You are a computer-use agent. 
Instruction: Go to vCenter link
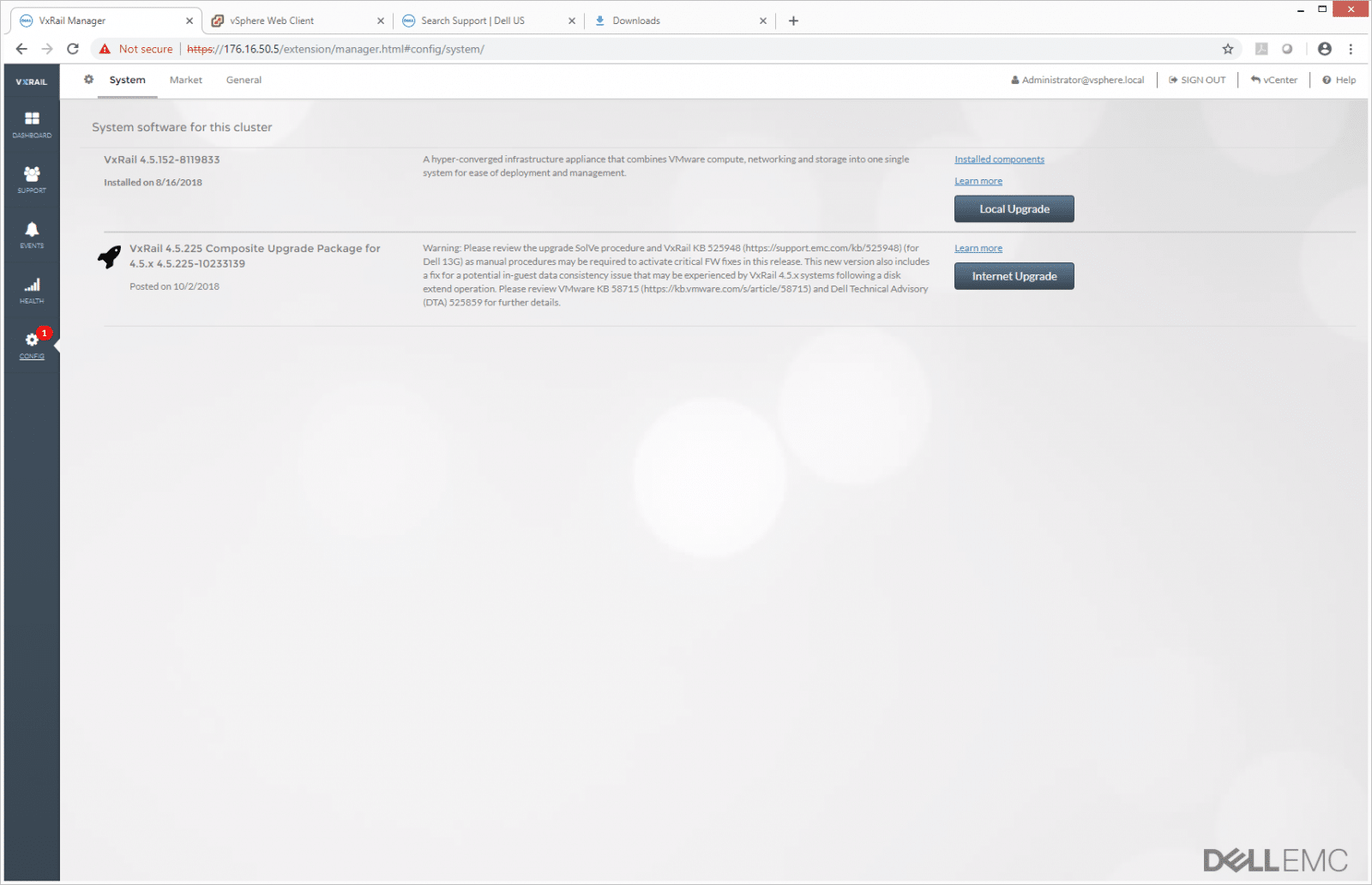(1274, 80)
